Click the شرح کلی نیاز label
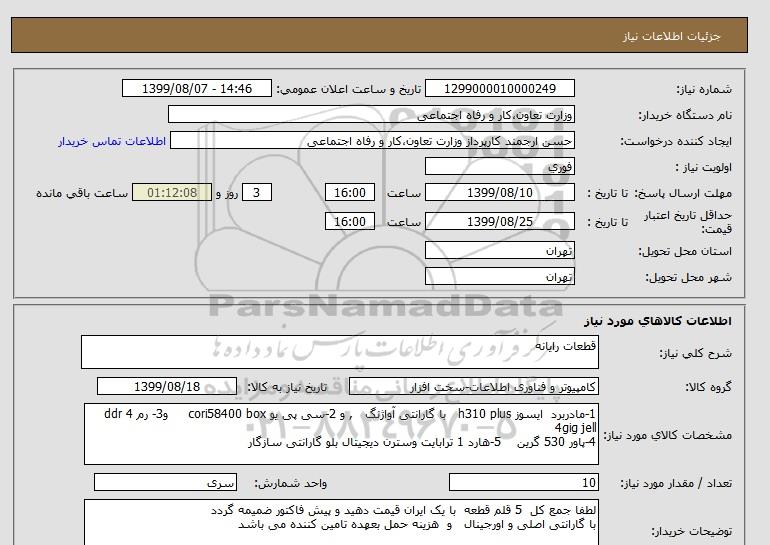The width and height of the screenshot is (770, 545). [695, 353]
